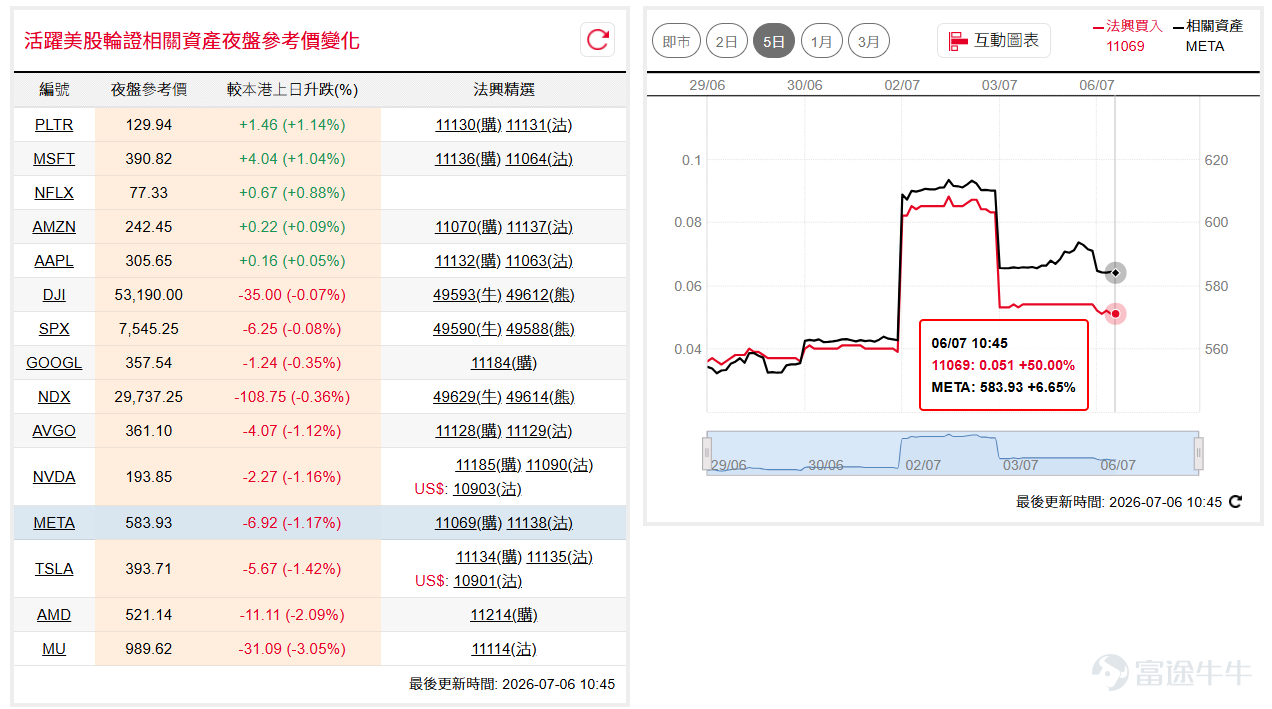Open META put warrant 11138(沽)
The width and height of the screenshot is (1272, 709).
pos(540,523)
